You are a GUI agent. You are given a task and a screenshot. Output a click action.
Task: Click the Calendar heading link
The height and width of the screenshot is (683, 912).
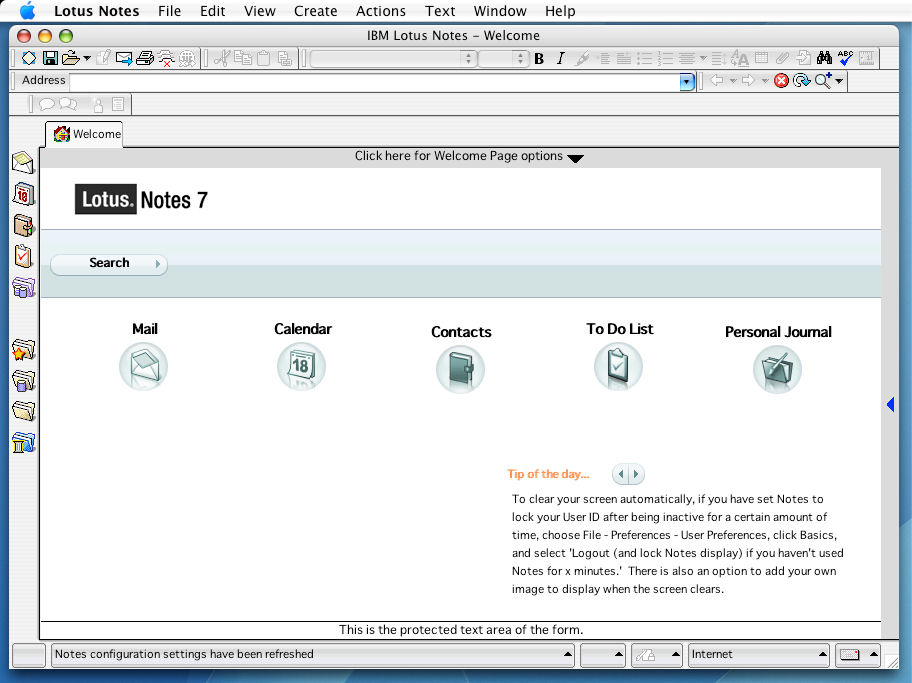(302, 329)
